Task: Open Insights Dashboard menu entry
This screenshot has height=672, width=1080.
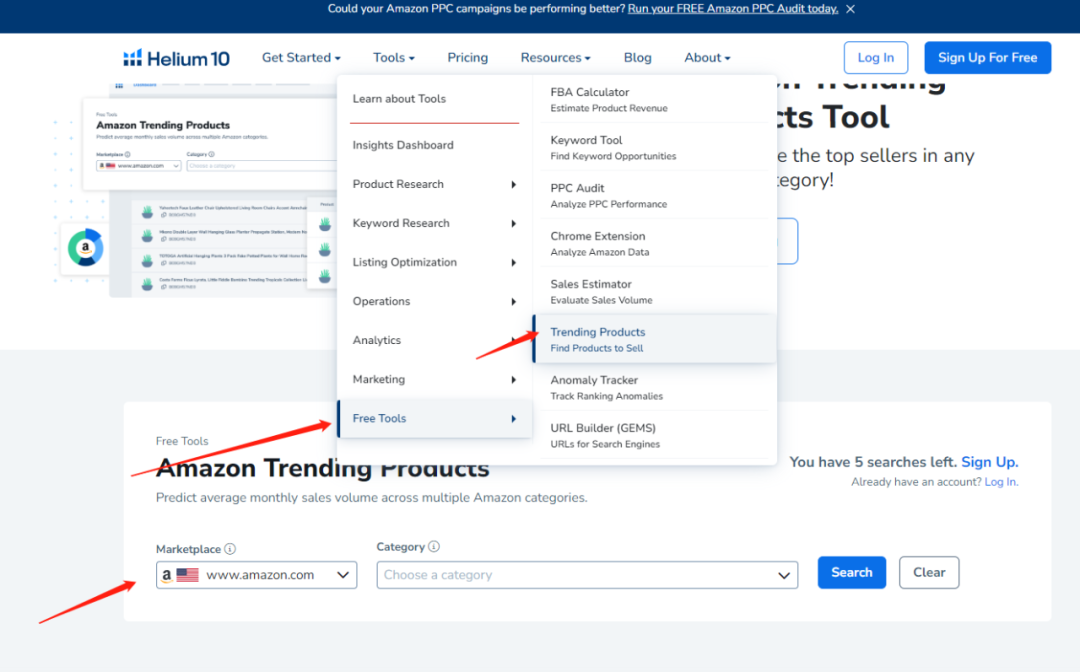Action: [x=403, y=146]
